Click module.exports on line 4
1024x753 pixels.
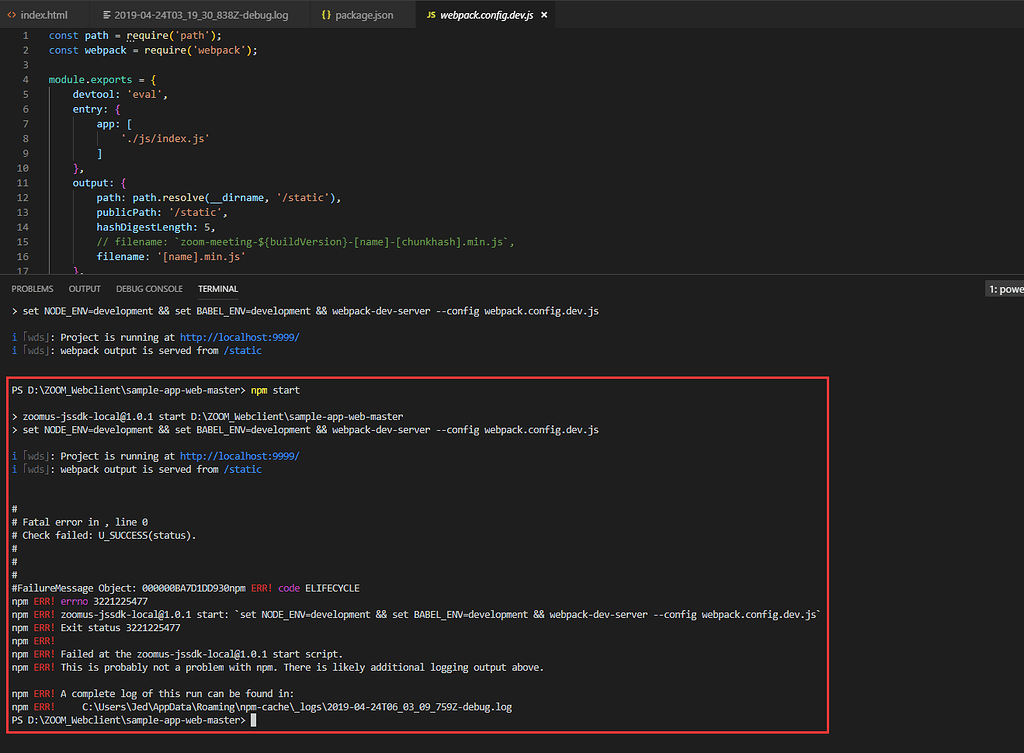(92, 79)
